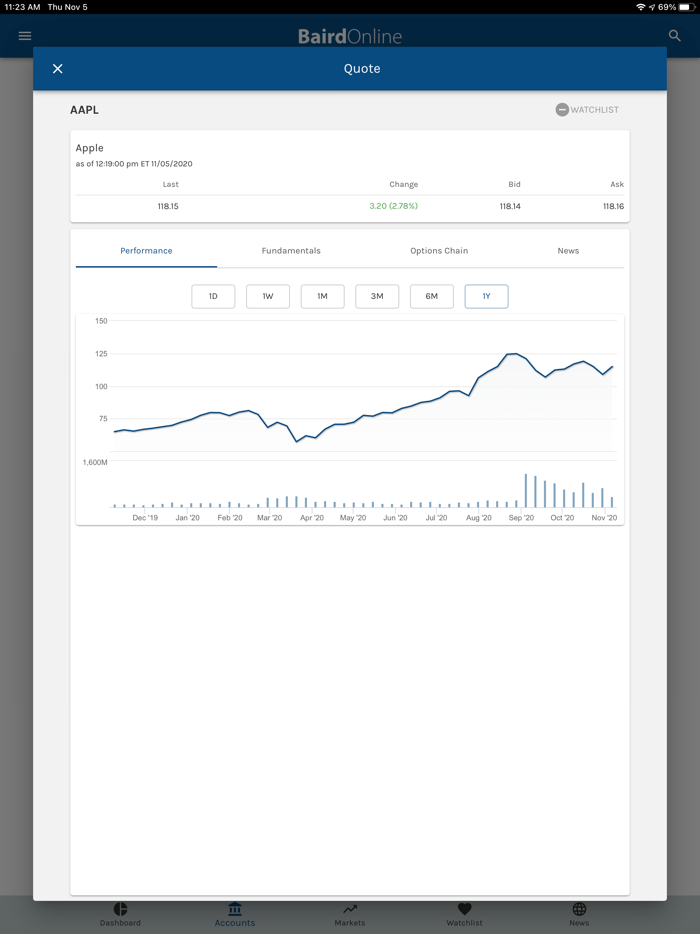Switch to the Fundamentals tab

(x=291, y=251)
